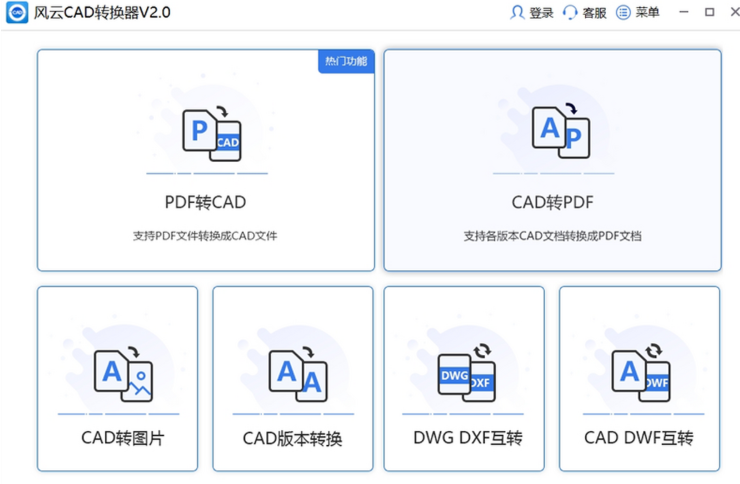Click the DWG DXF swap icon
The width and height of the screenshot is (740, 484).
coord(467,373)
